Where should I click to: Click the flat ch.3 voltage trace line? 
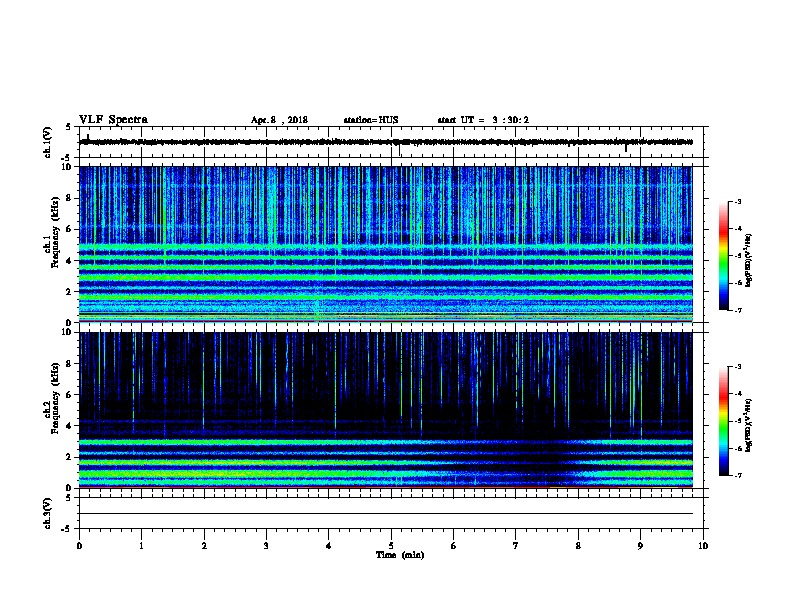click(x=386, y=514)
